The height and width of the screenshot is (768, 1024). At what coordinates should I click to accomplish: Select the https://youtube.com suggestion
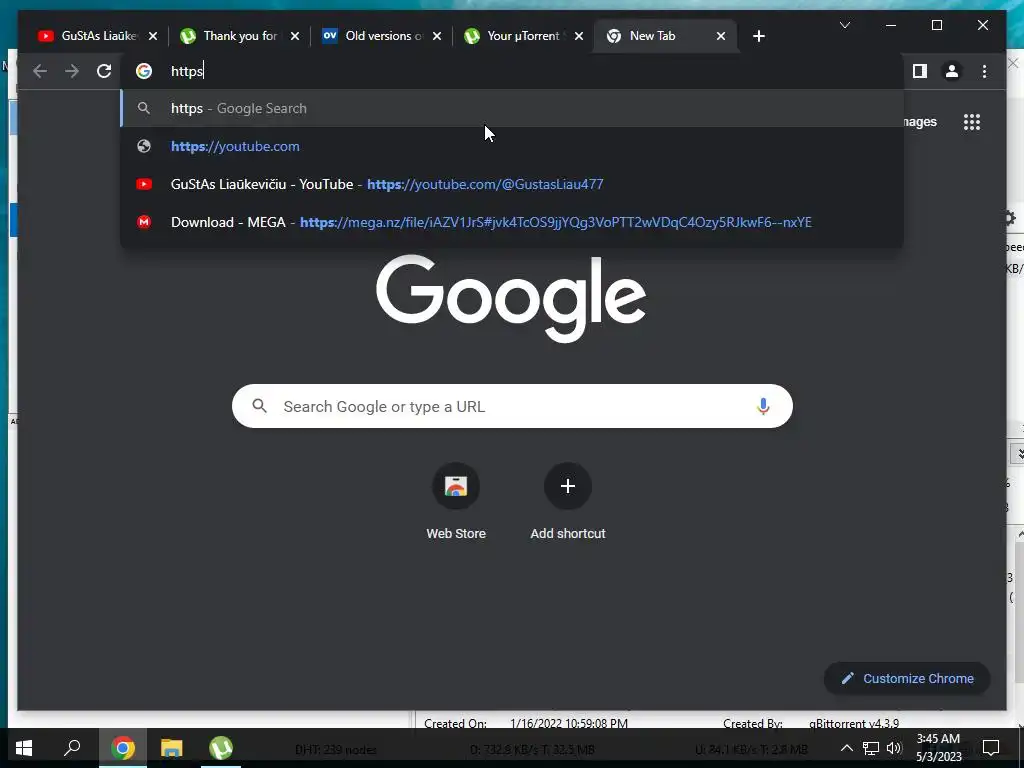pyautogui.click(x=512, y=146)
